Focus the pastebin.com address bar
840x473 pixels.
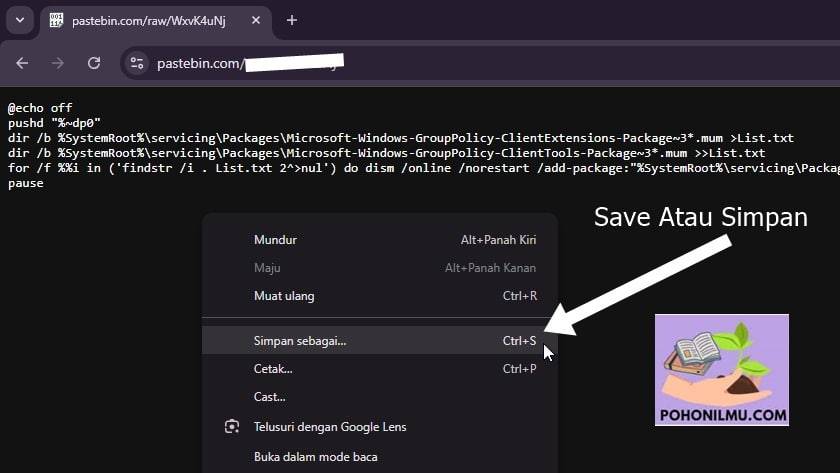[482, 63]
